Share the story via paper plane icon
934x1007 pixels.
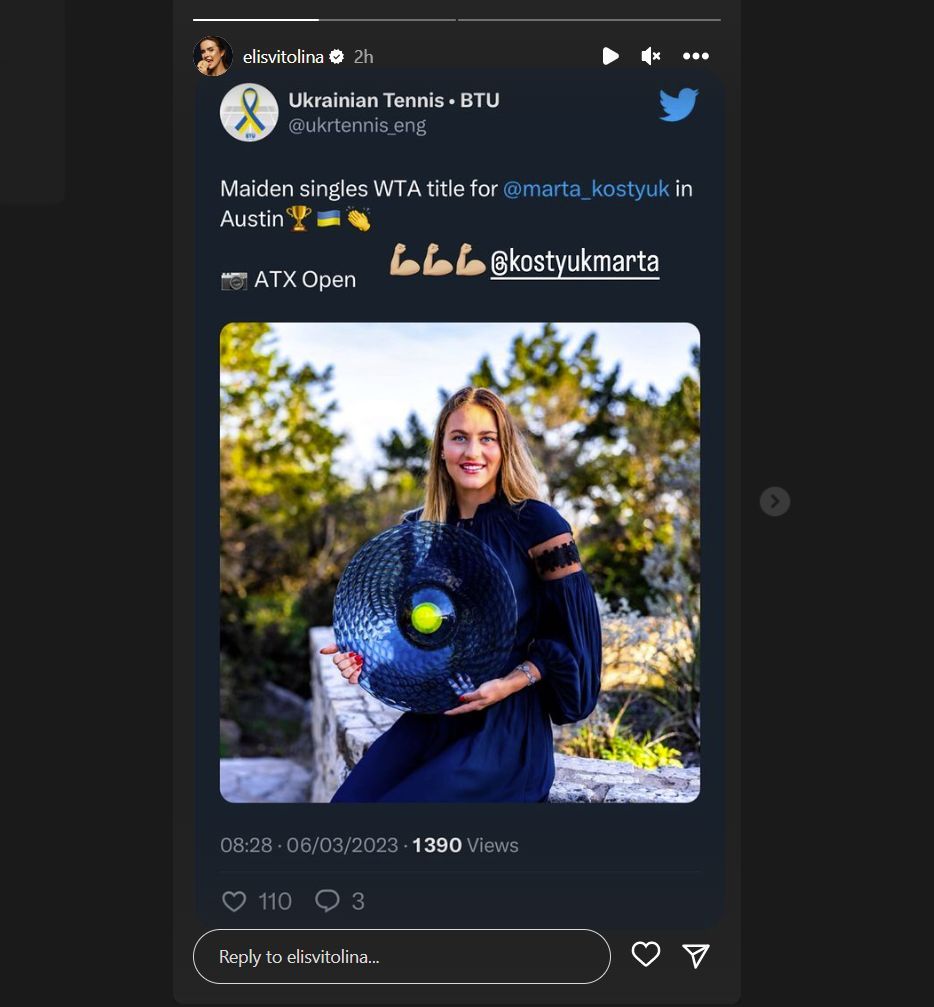696,956
